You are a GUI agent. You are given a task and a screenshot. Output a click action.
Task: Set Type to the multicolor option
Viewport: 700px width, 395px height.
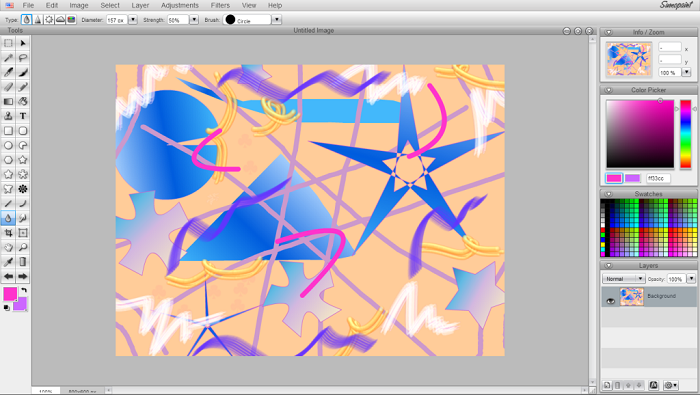[71, 20]
